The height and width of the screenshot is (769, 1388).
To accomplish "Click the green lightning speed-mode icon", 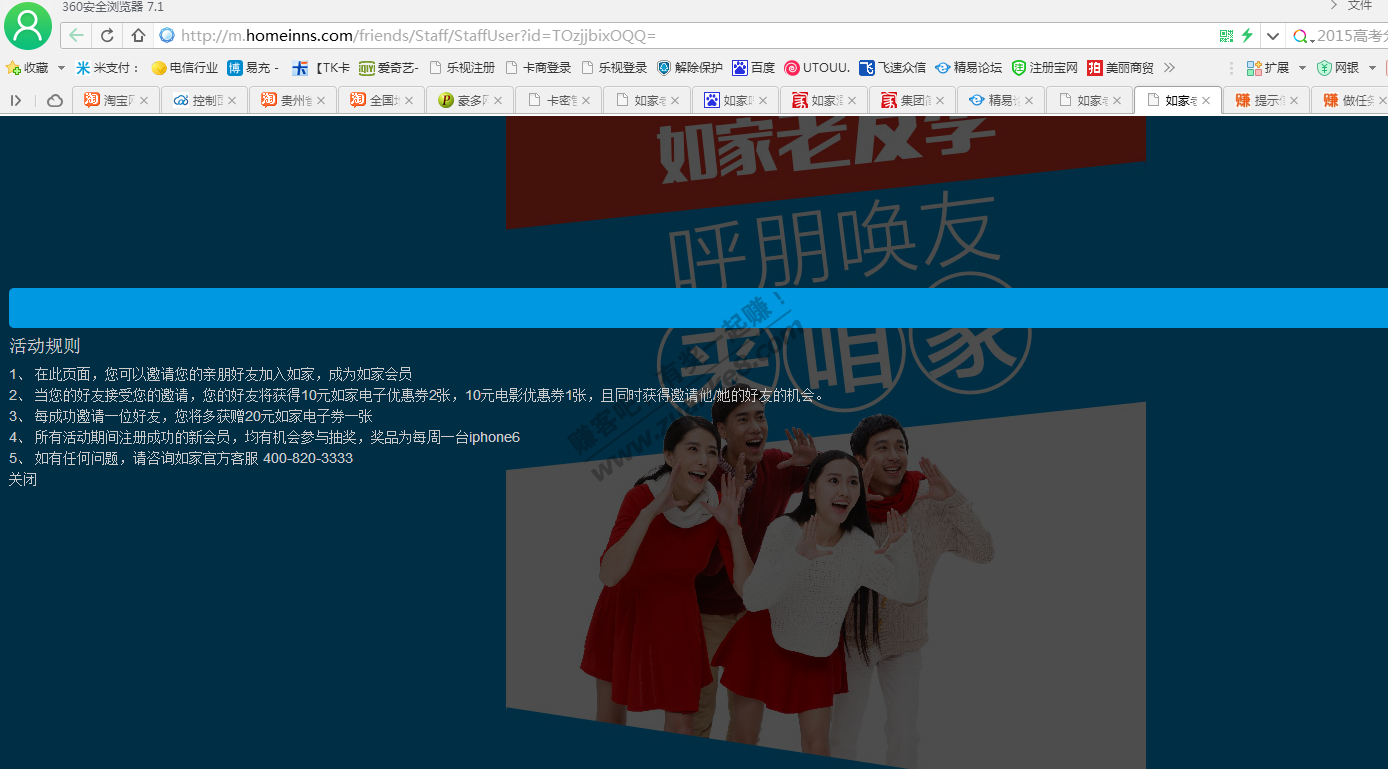I will [1247, 35].
